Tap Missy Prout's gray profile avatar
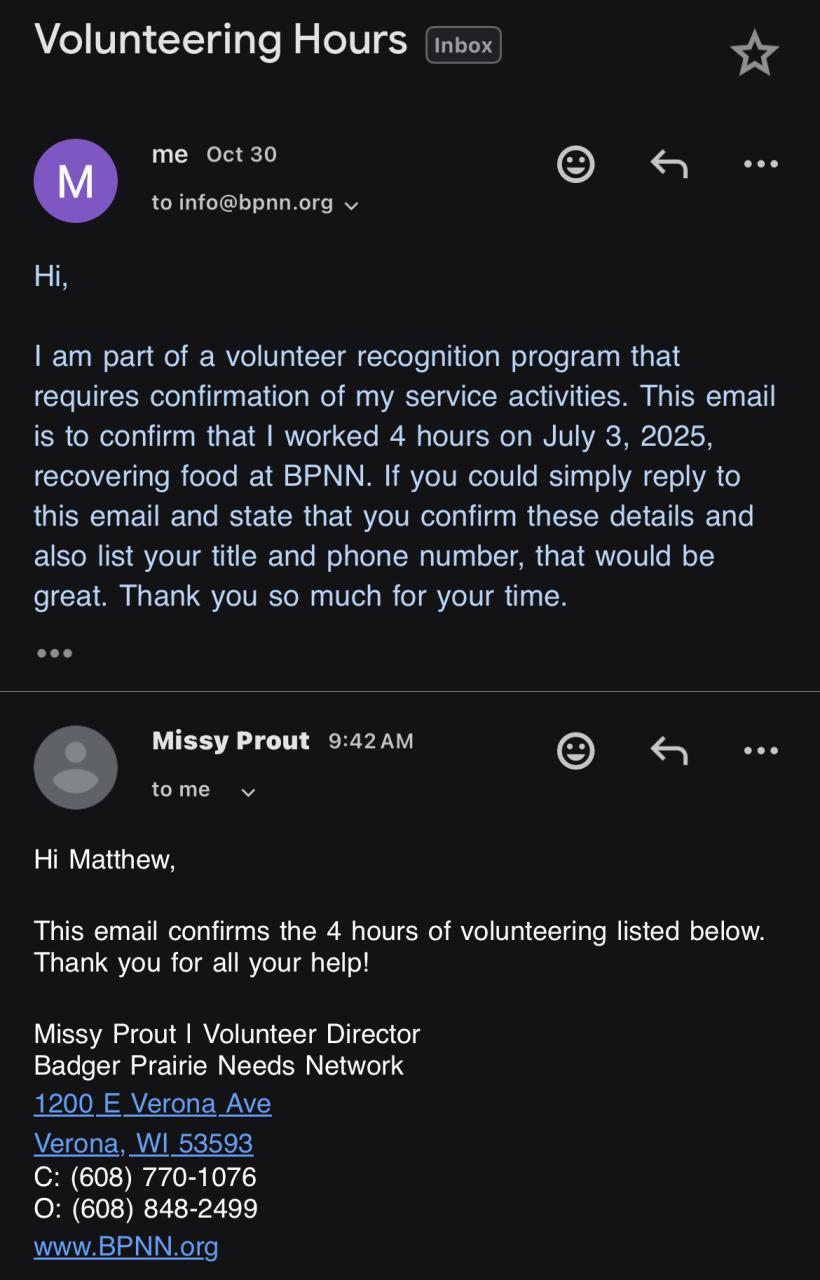 pyautogui.click(x=76, y=768)
